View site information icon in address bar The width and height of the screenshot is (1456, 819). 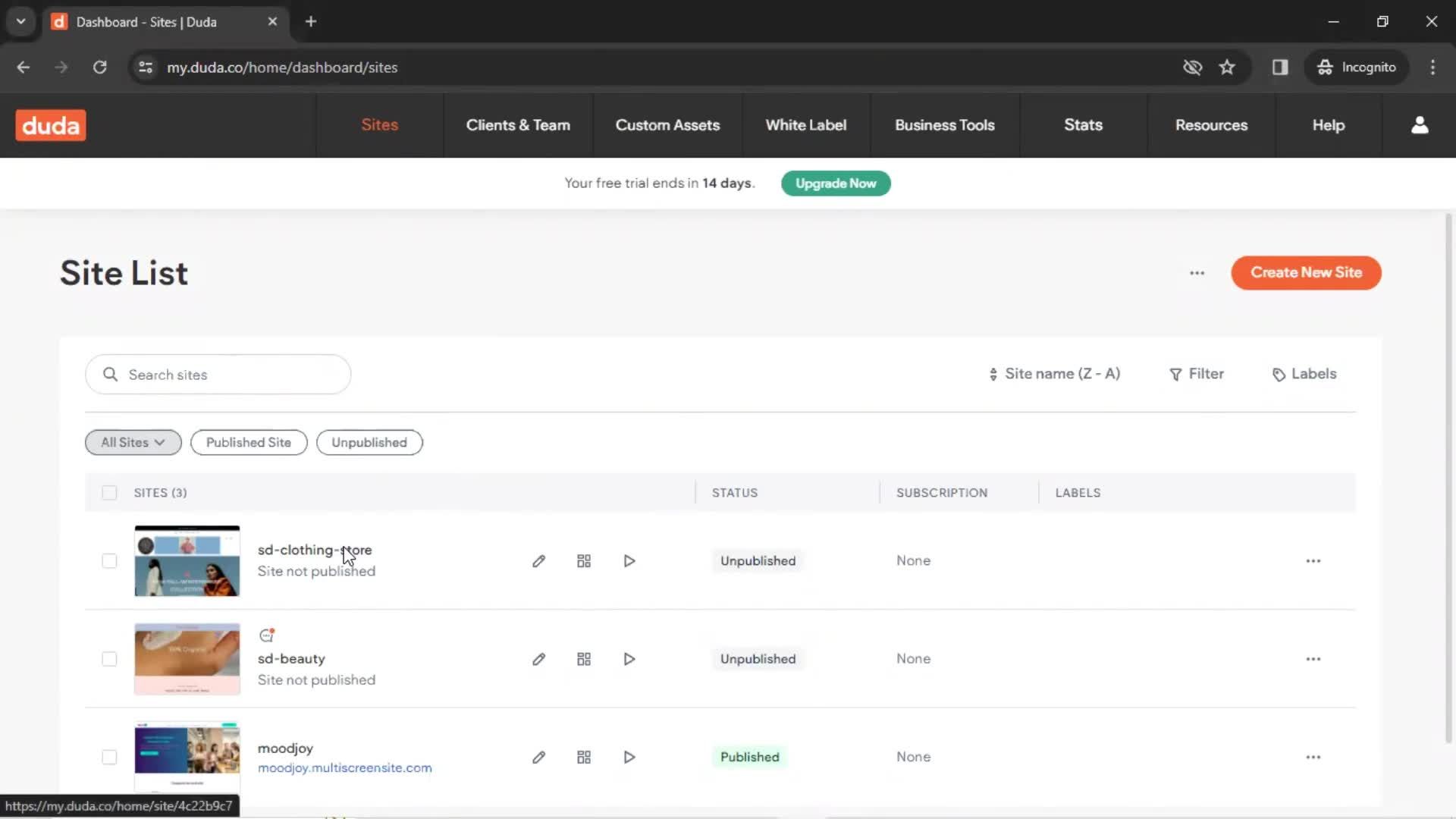(146, 67)
